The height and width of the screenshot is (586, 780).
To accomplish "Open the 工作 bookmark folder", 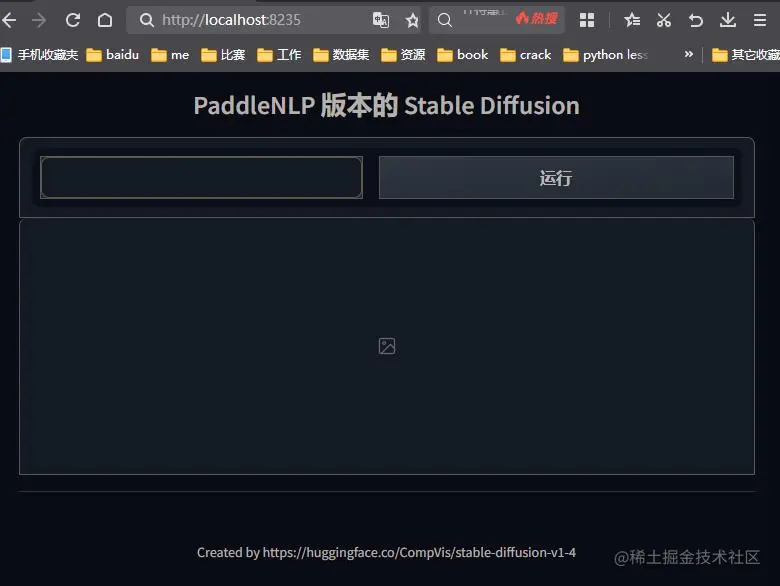I will (279, 55).
